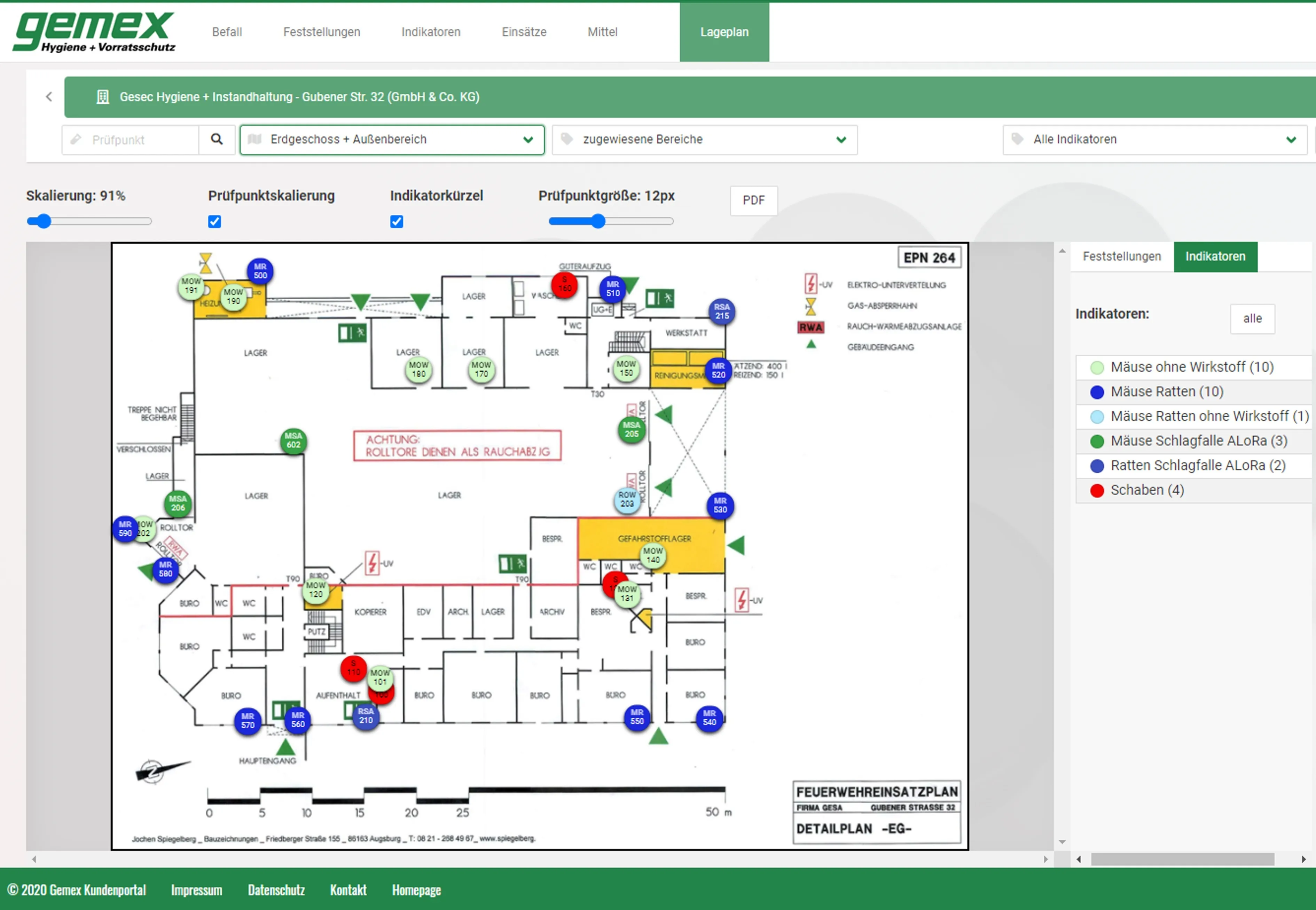Open the MOW 170 marker in Lager
Viewport: 1316px width, 910px height.
pyautogui.click(x=481, y=370)
